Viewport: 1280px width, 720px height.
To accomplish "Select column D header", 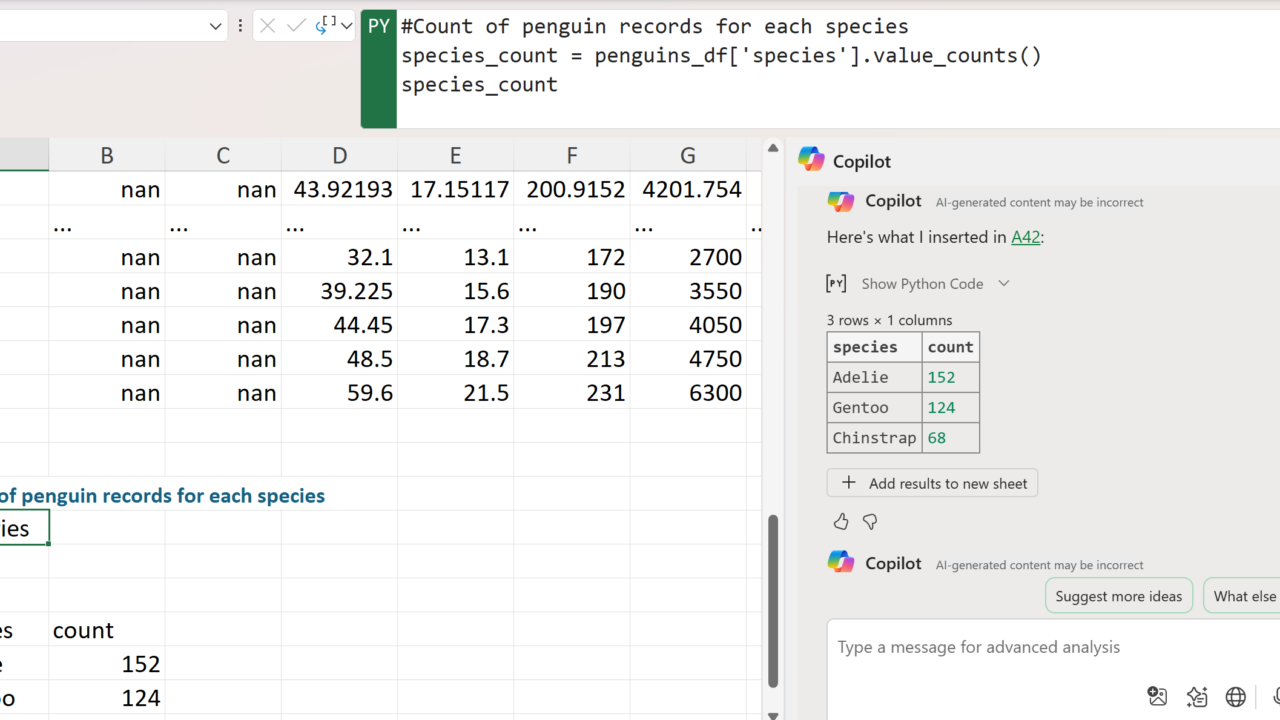I will click(339, 155).
